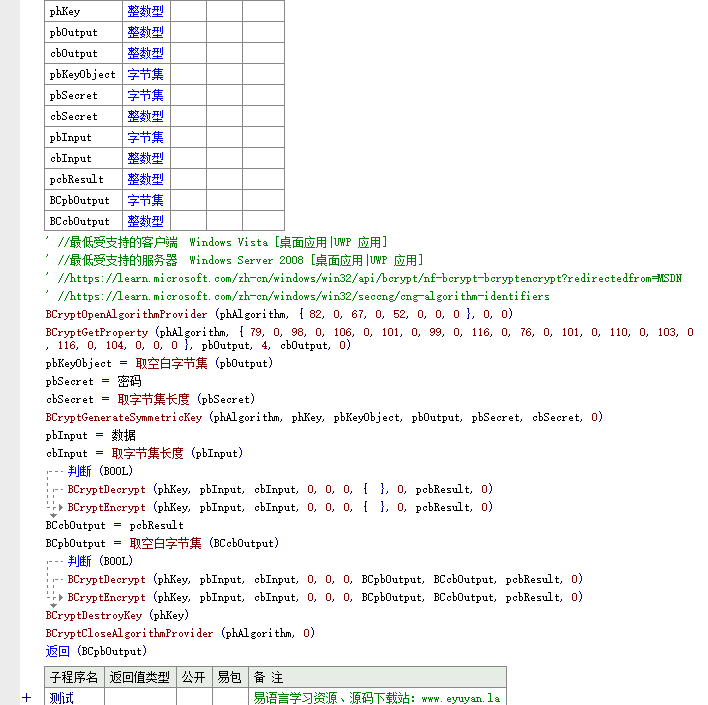Screen dimensions: 708x705
Task: Click the 公开 header cell
Action: click(194, 677)
